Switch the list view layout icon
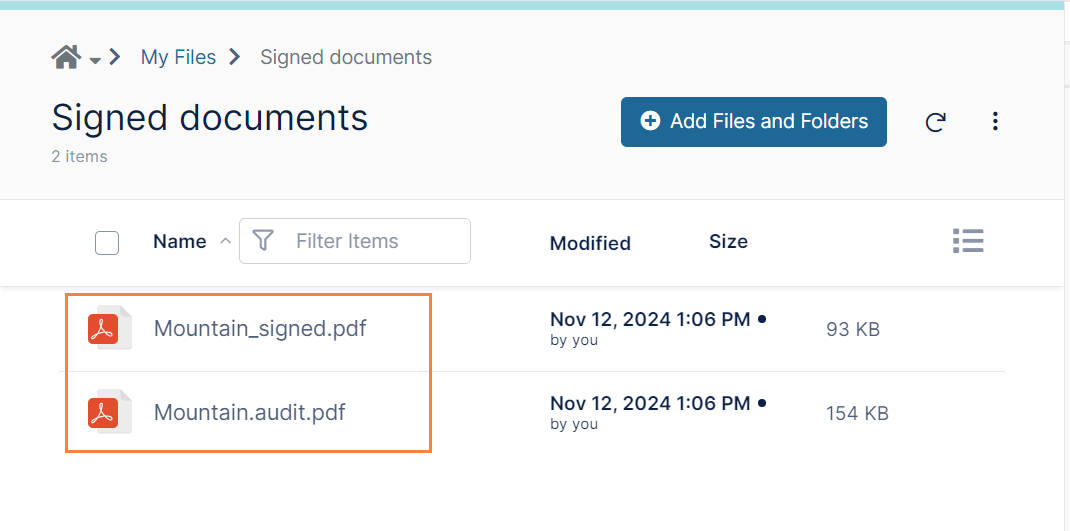 coord(968,241)
